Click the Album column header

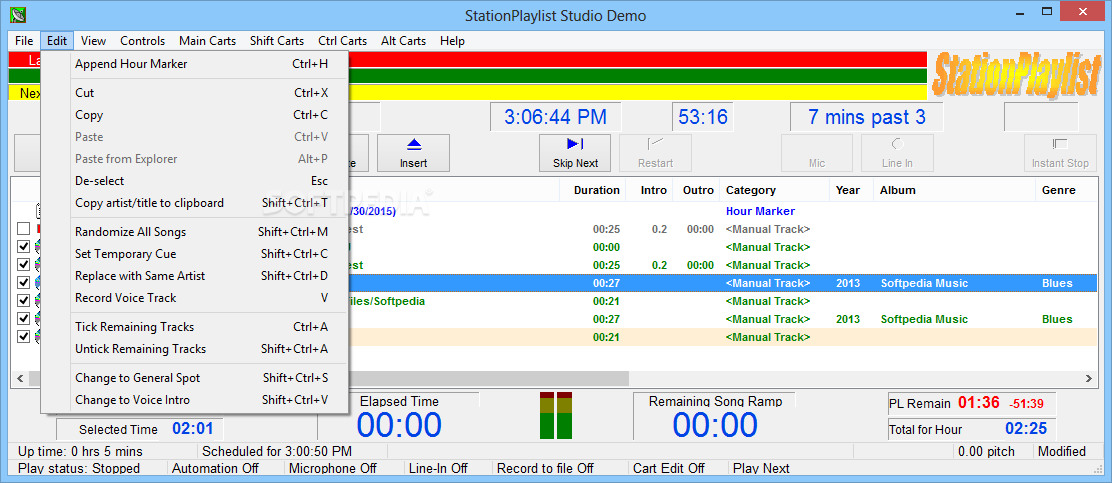955,190
